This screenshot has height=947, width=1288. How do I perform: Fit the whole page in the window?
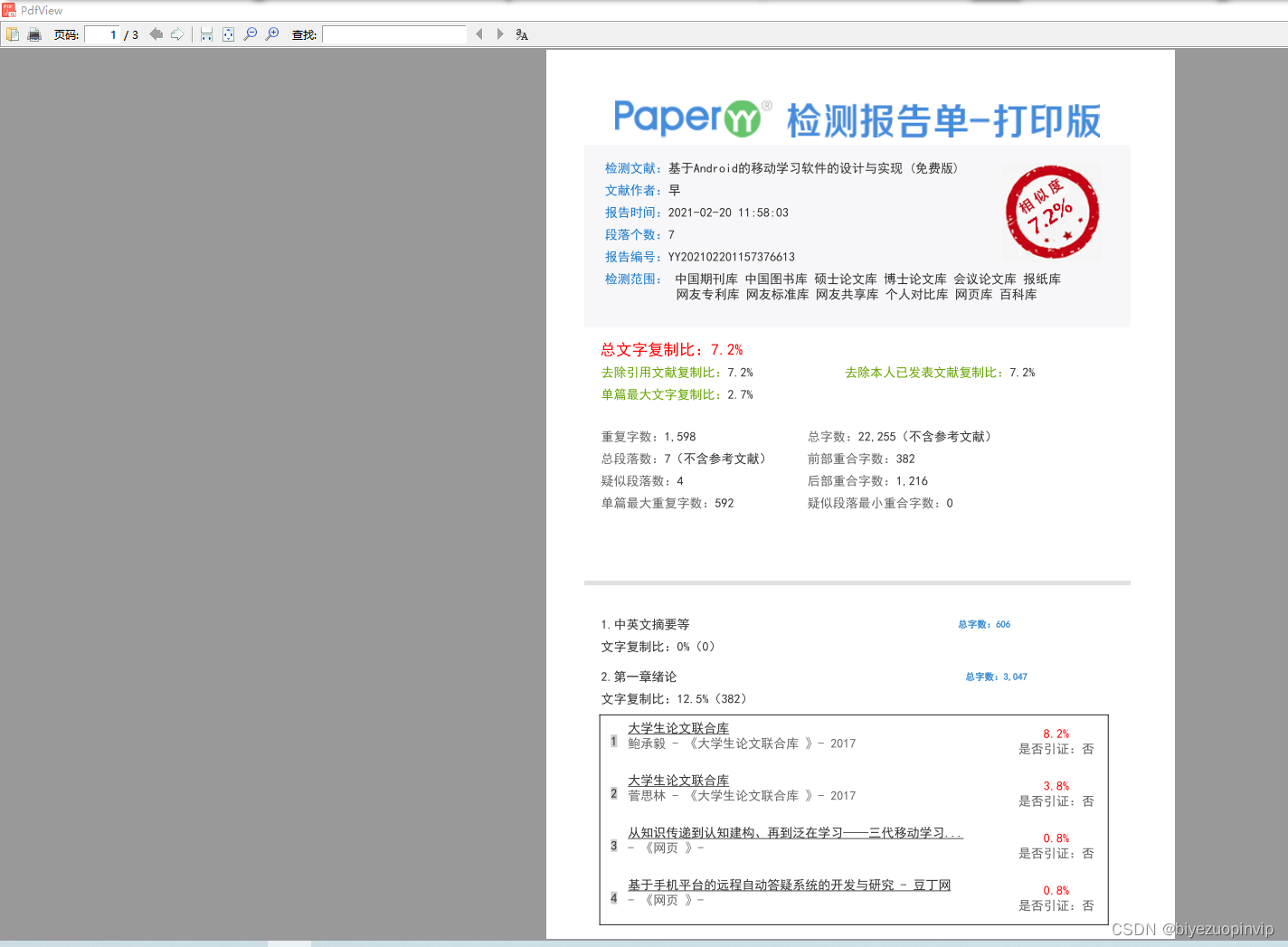228,33
